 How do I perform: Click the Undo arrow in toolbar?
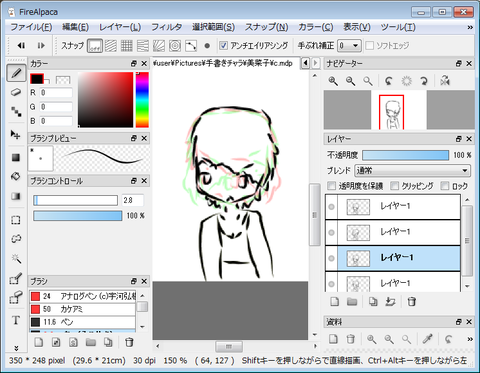click(21, 46)
